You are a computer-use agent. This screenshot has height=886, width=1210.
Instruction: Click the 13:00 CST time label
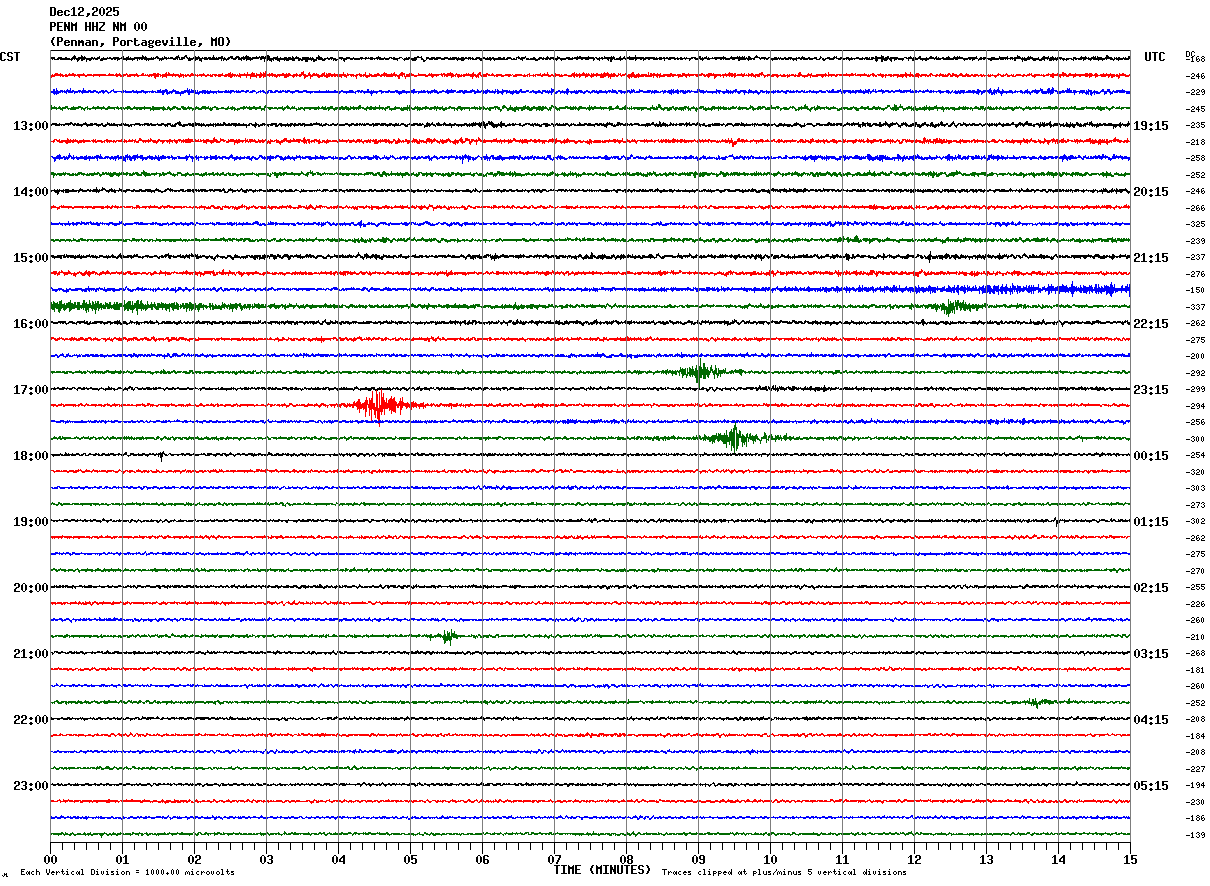[x=30, y=126]
